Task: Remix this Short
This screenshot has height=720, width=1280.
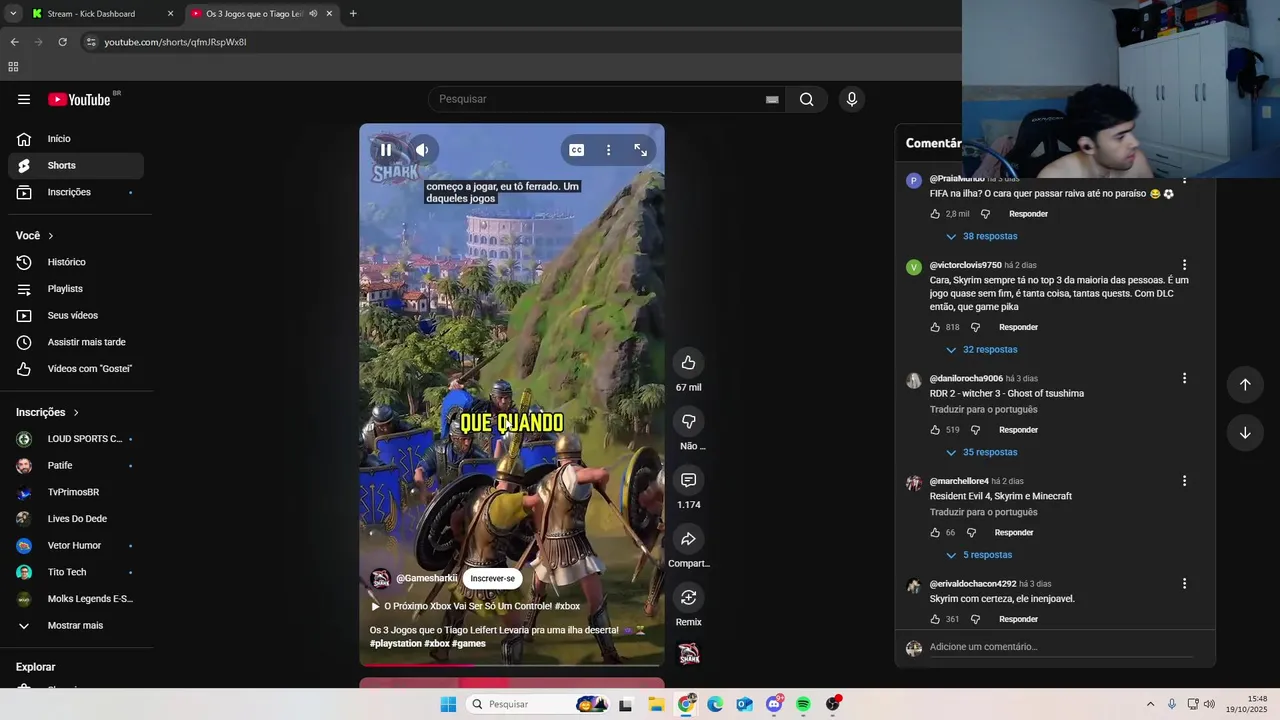Action: 688,597
